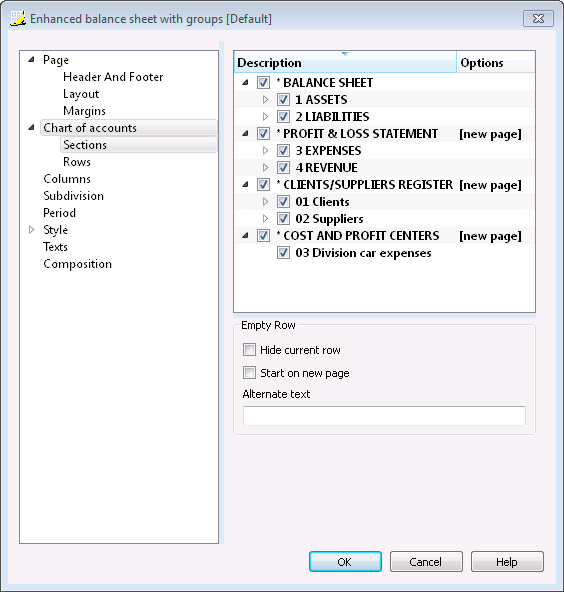Open the Composition settings page
Image resolution: width=564 pixels, height=592 pixels.
[x=77, y=264]
